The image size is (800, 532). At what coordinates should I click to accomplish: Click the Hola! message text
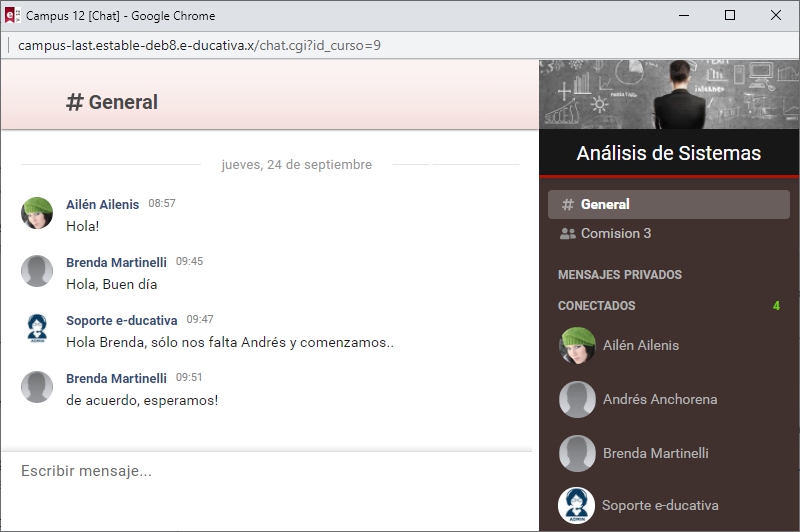[83, 226]
